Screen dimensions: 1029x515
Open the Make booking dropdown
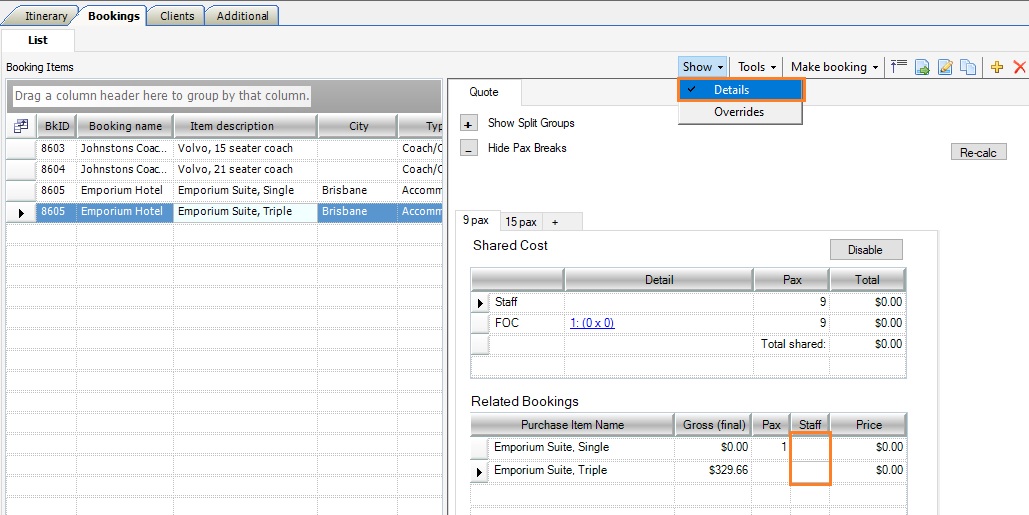coord(834,67)
